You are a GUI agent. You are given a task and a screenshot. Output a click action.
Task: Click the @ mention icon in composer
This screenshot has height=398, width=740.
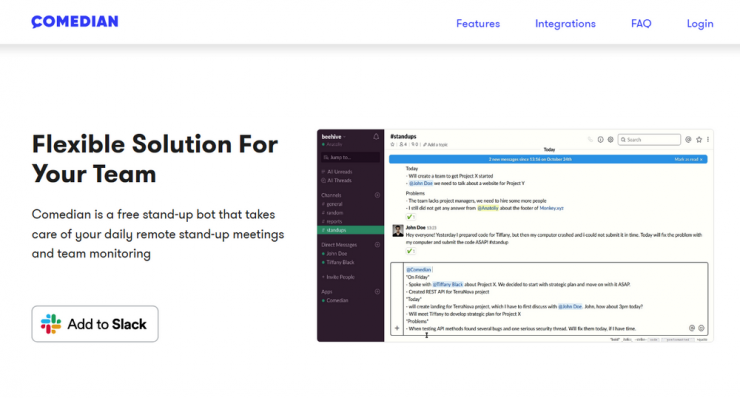[x=692, y=328]
